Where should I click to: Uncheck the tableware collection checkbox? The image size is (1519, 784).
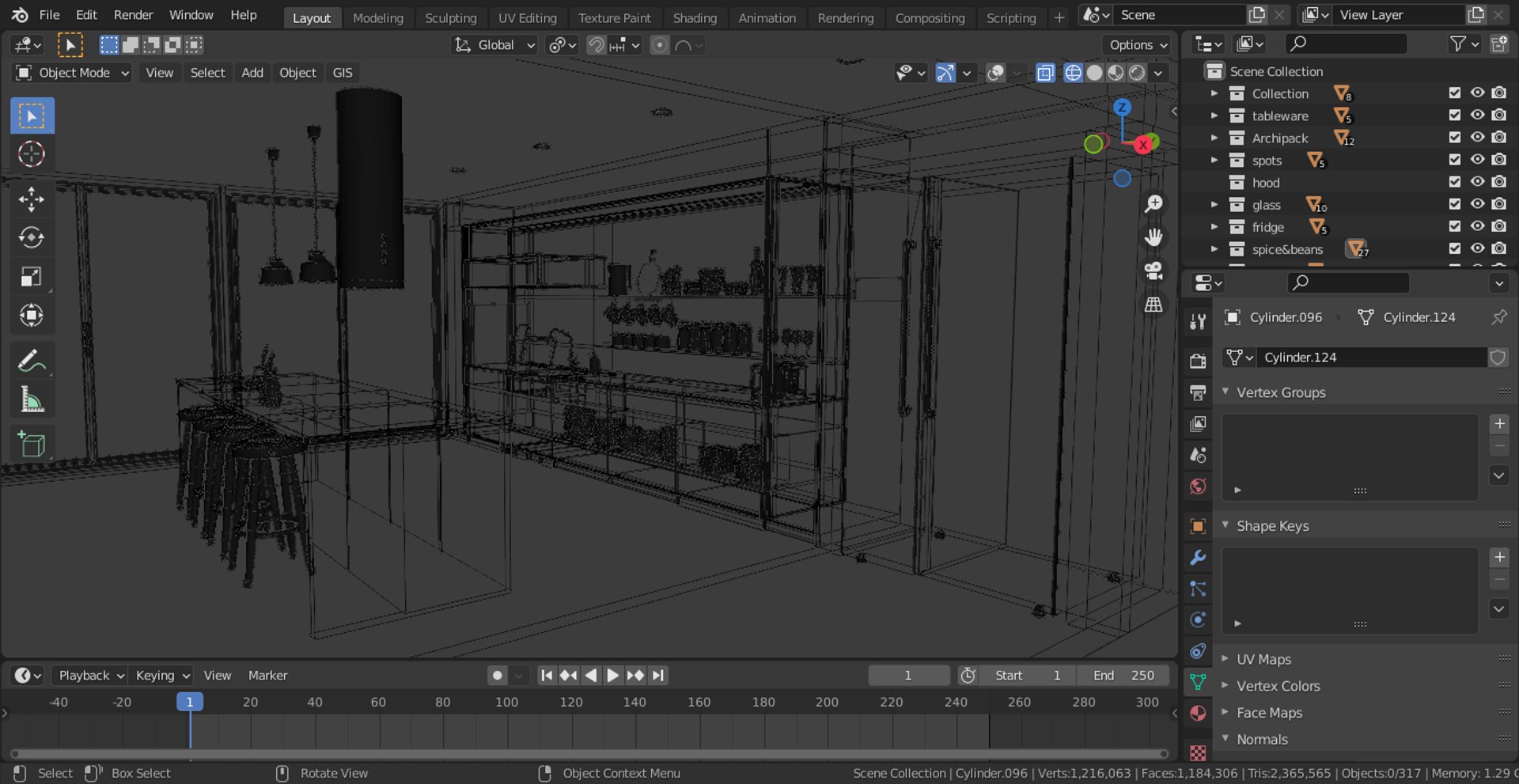coord(1454,116)
